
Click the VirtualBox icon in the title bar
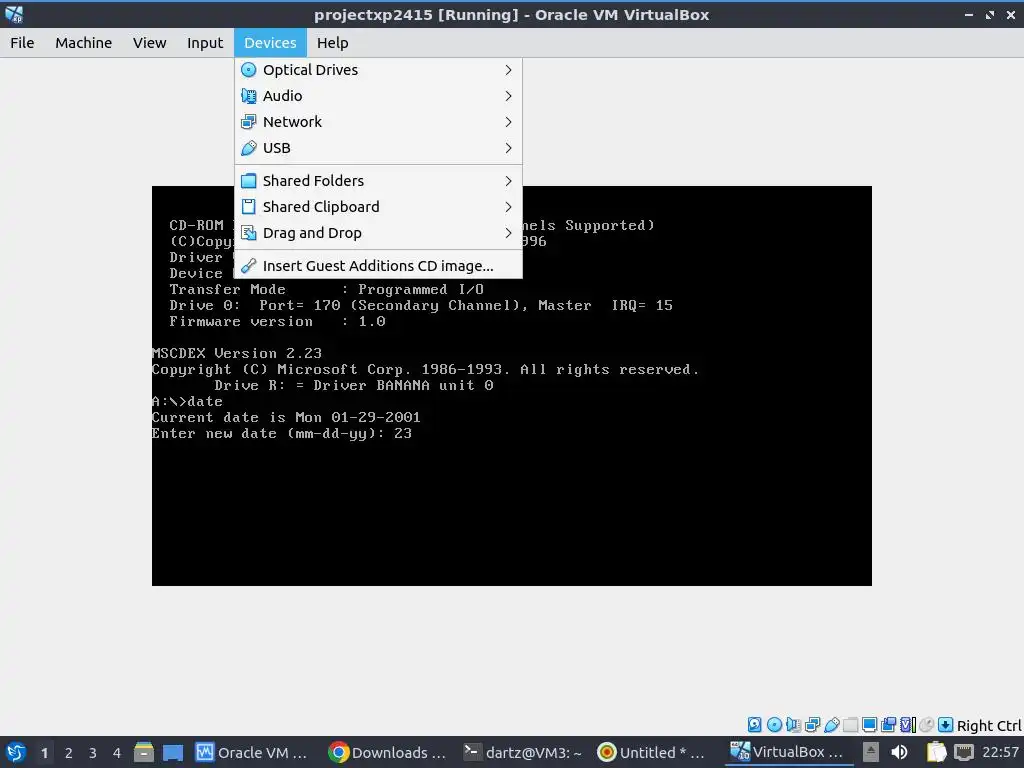click(14, 14)
